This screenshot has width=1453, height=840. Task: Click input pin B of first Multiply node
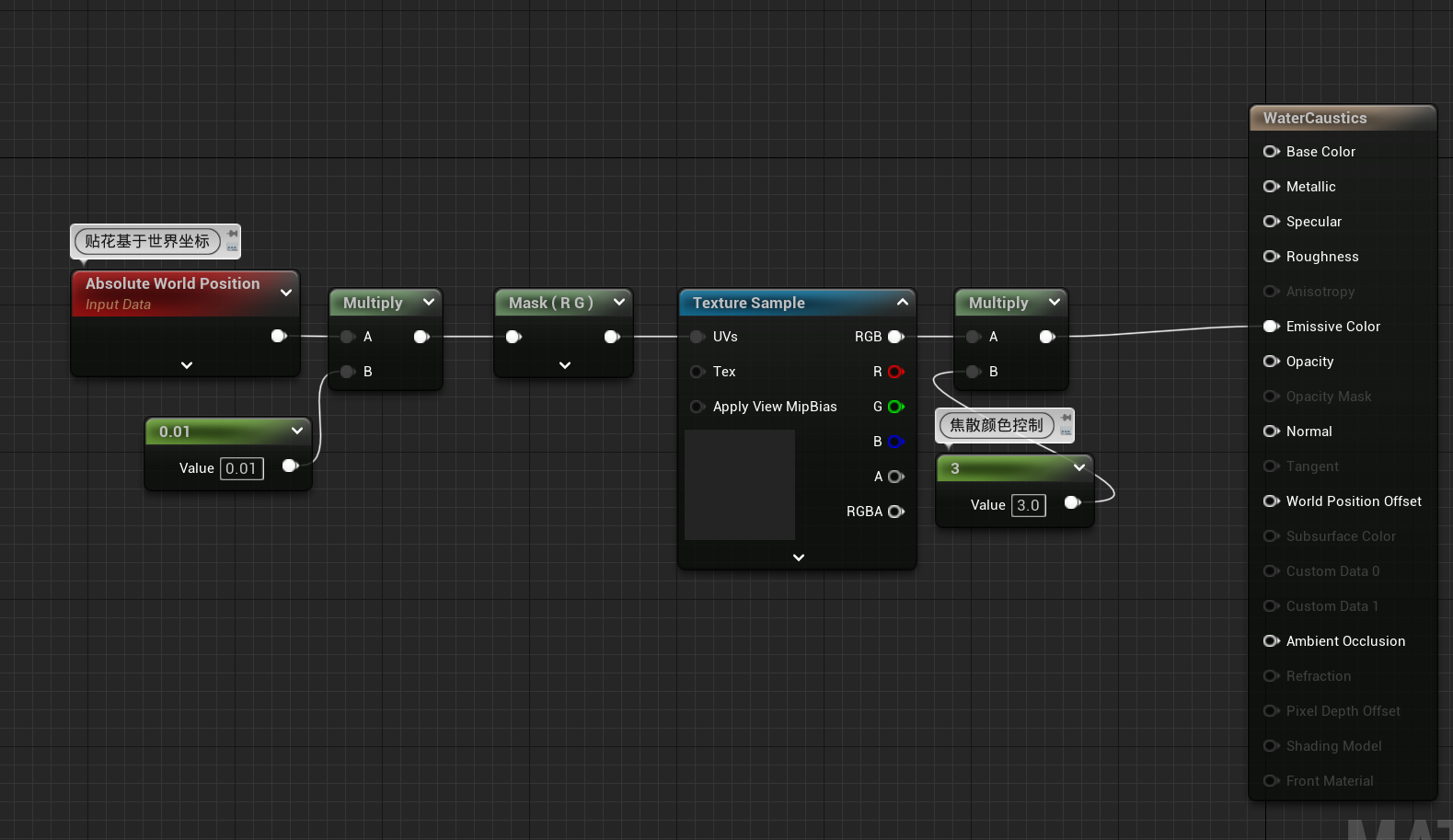pos(348,372)
